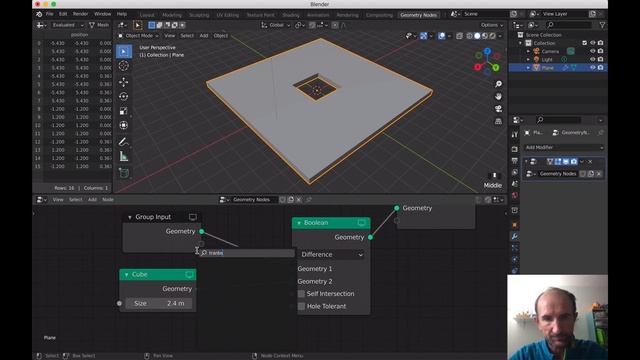640x360 pixels.
Task: Toggle viewport gizmos button
Action: point(424,36)
